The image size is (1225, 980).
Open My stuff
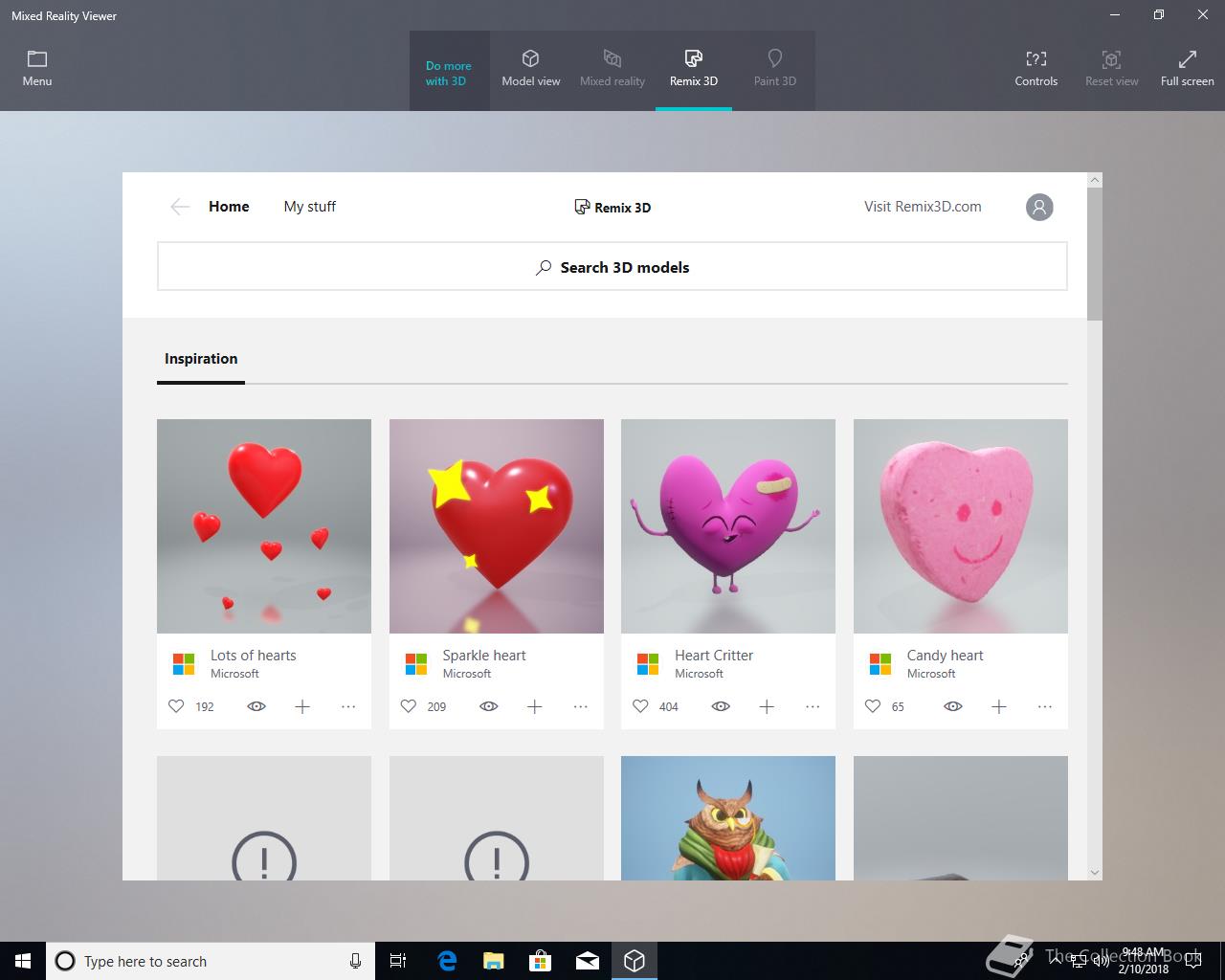(x=310, y=207)
